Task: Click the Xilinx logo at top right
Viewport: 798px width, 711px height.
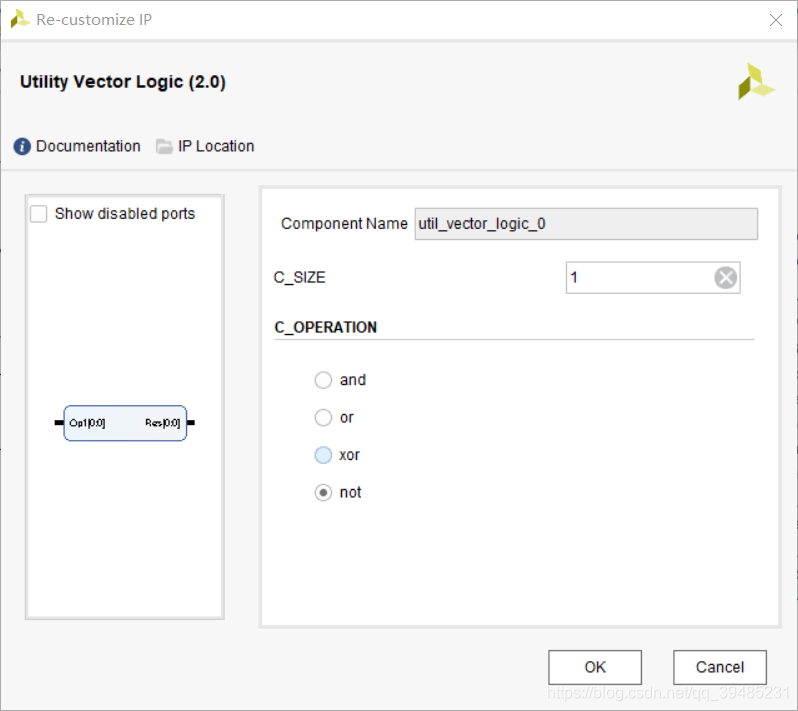Action: 756,81
